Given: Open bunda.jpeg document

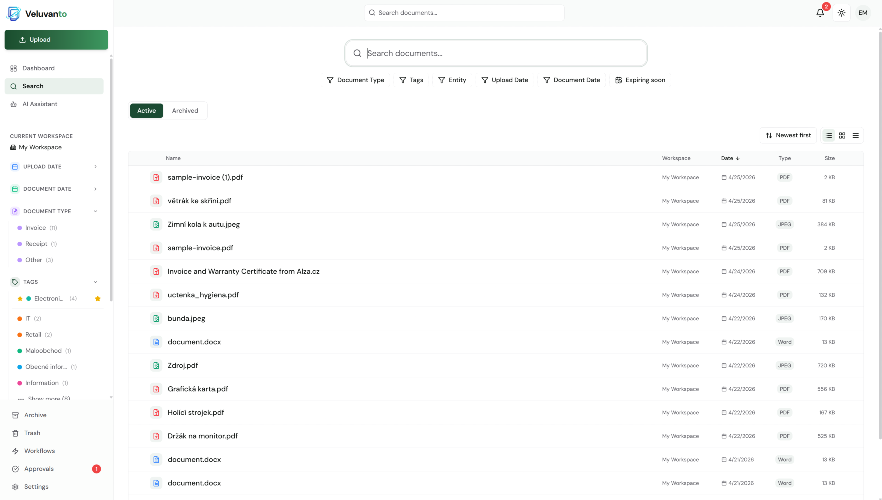Looking at the screenshot, I should (x=186, y=318).
